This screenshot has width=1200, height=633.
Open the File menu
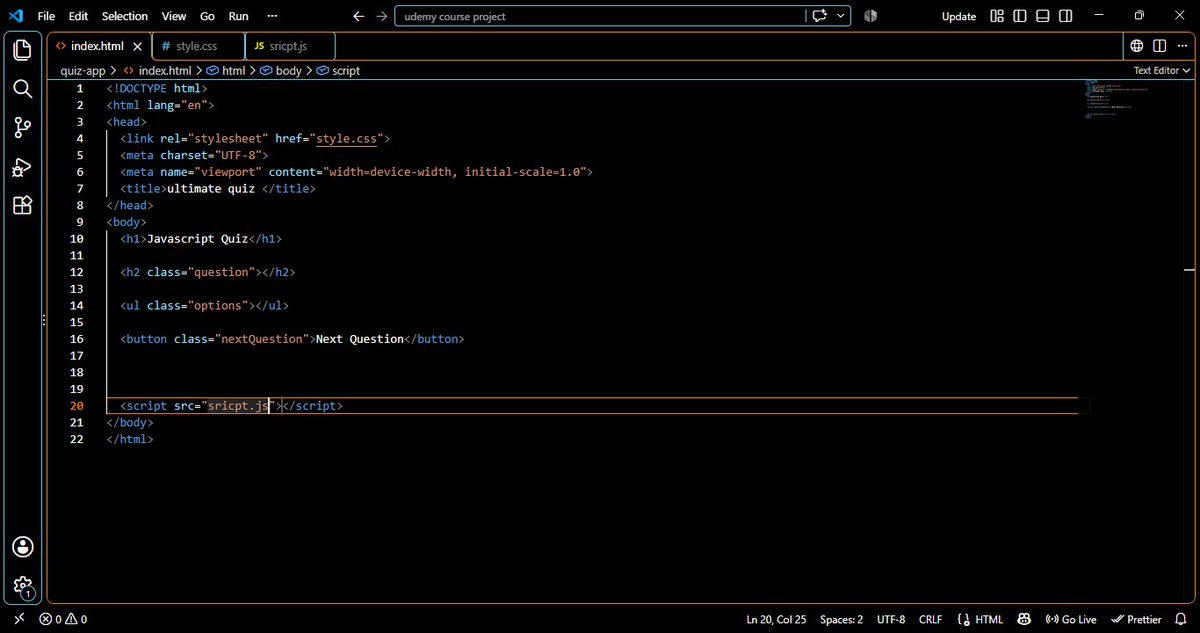click(x=46, y=16)
